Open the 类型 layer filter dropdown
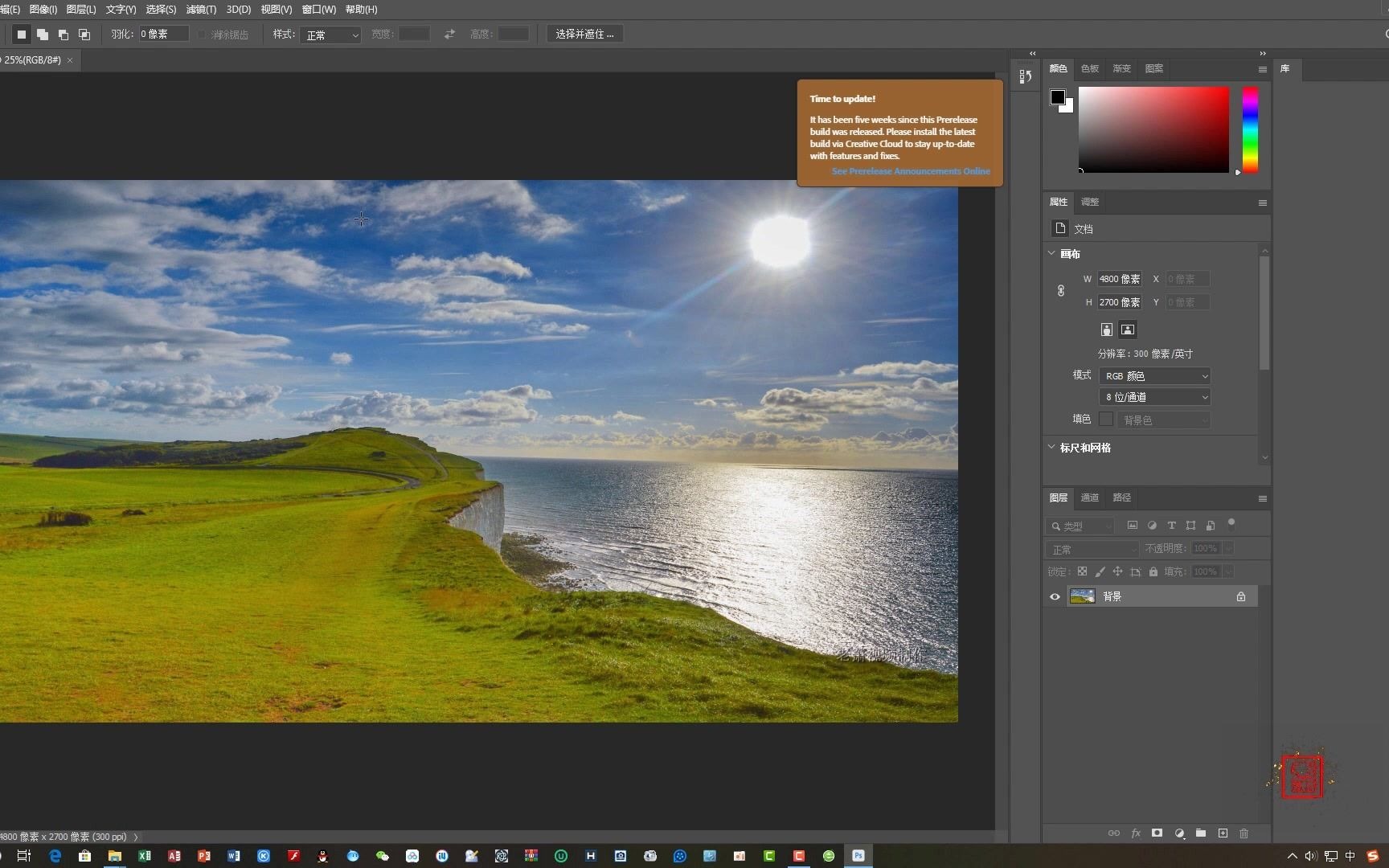The image size is (1389, 868). coord(1081,526)
